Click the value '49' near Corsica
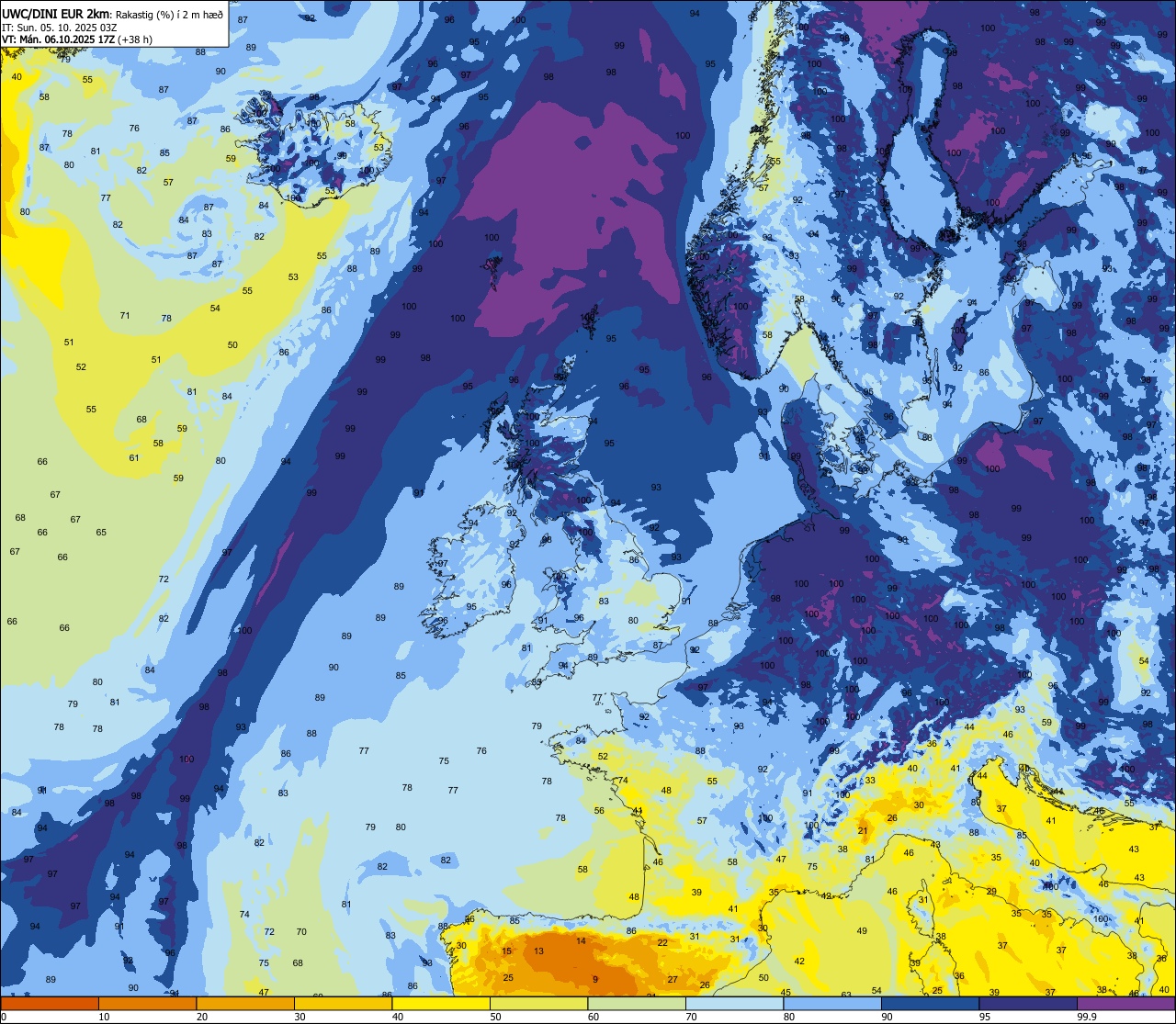This screenshot has width=1176, height=1024. coord(862,930)
